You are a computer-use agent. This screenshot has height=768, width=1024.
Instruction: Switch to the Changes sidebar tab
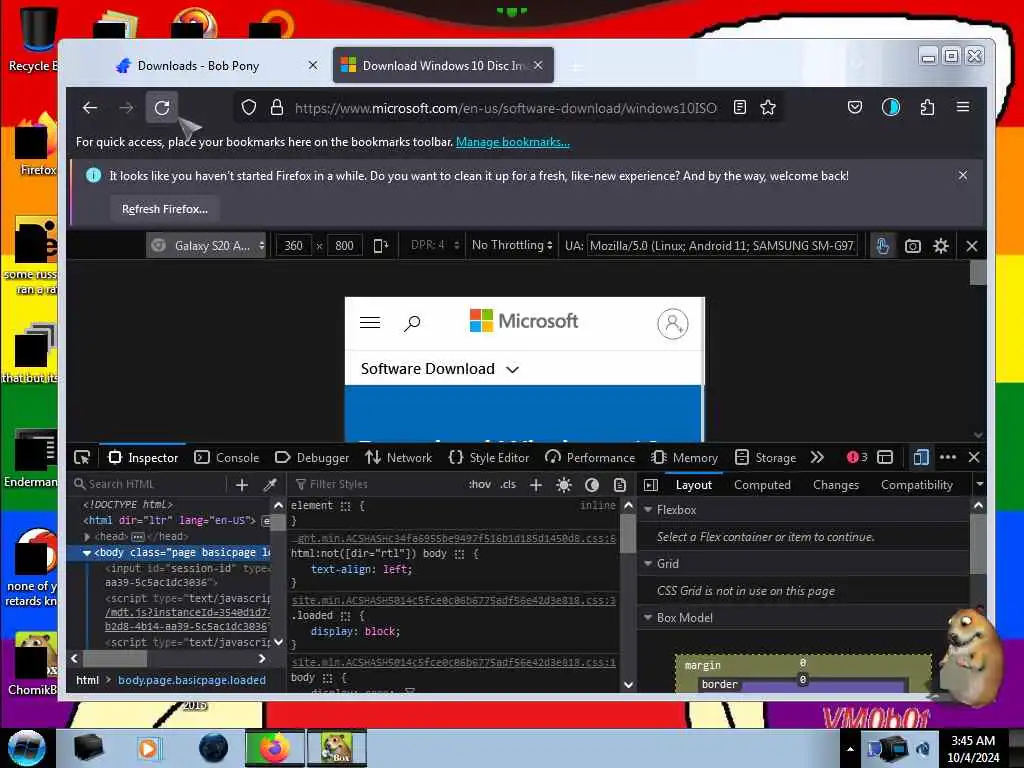[836, 485]
